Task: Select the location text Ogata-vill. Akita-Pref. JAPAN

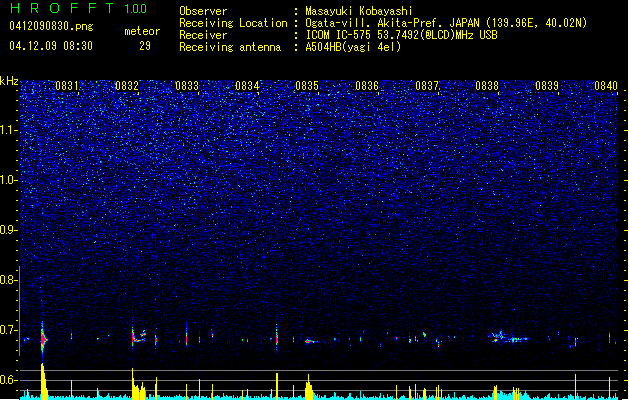Action: pos(392,23)
